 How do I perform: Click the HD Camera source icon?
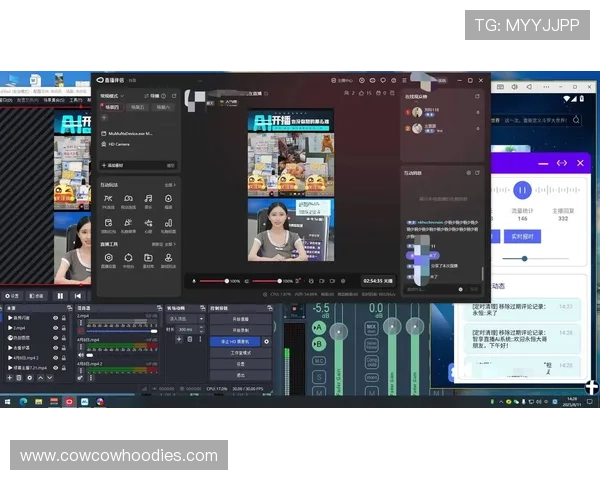(x=104, y=144)
